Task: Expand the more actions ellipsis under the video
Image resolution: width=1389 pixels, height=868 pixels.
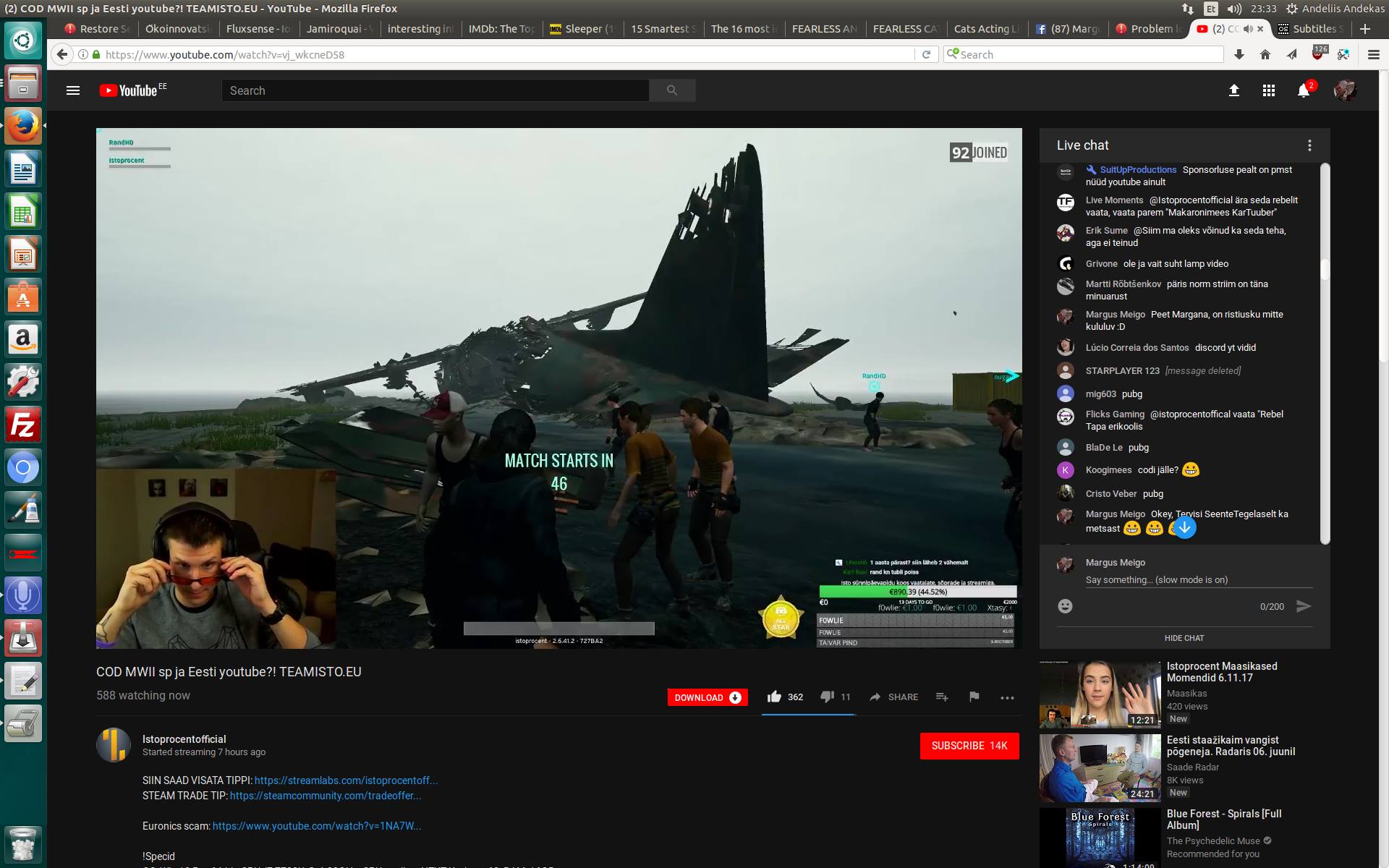Action: click(x=1007, y=697)
